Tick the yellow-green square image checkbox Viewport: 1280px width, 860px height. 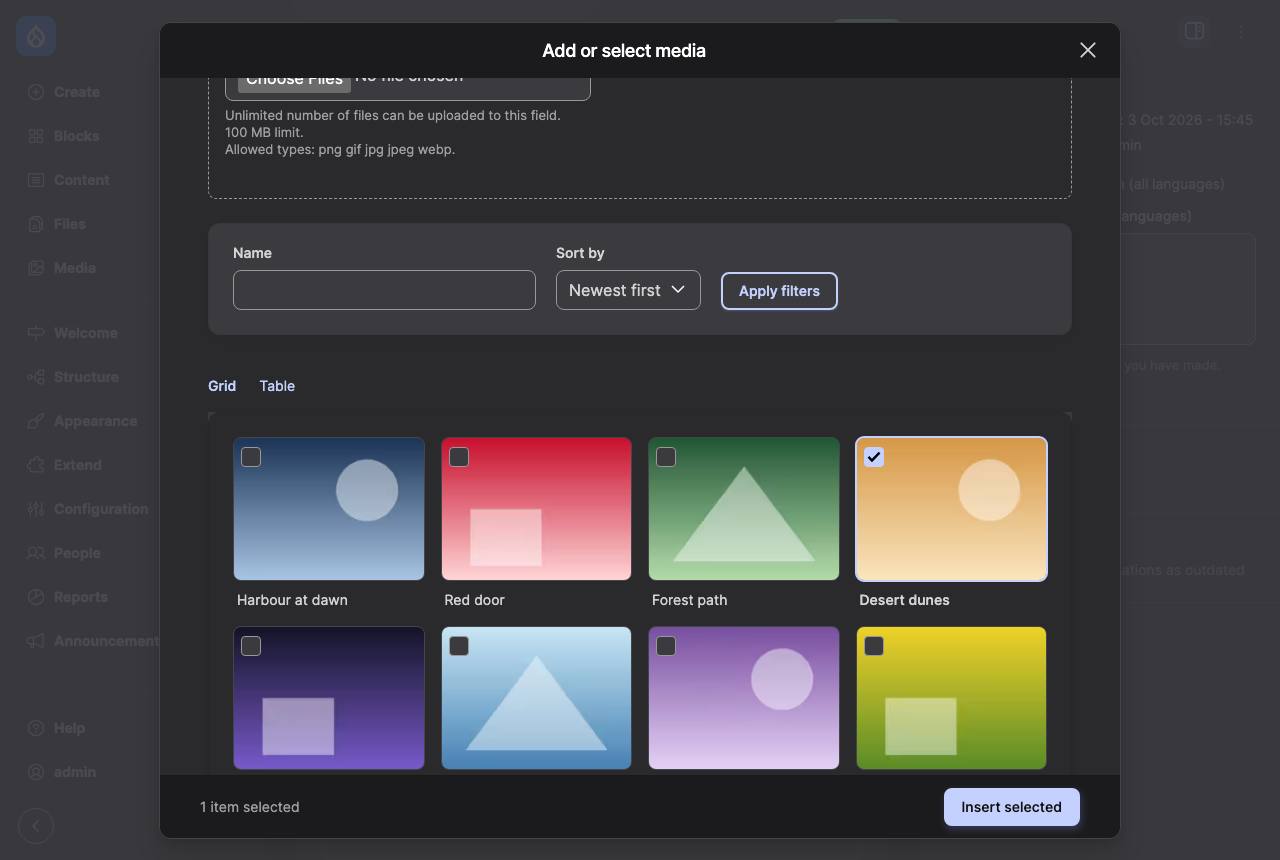tap(874, 646)
